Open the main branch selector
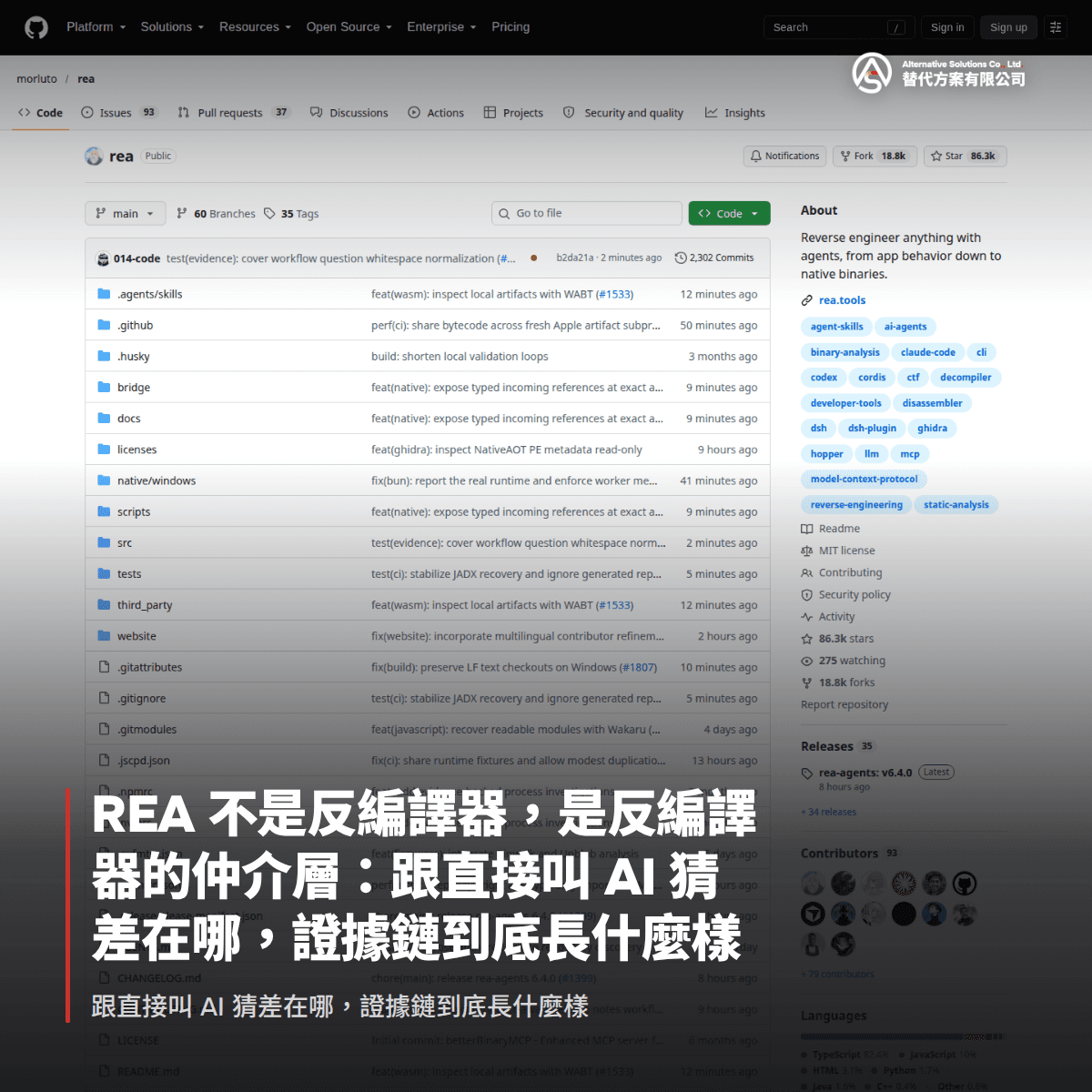This screenshot has width=1092, height=1092. [x=126, y=214]
